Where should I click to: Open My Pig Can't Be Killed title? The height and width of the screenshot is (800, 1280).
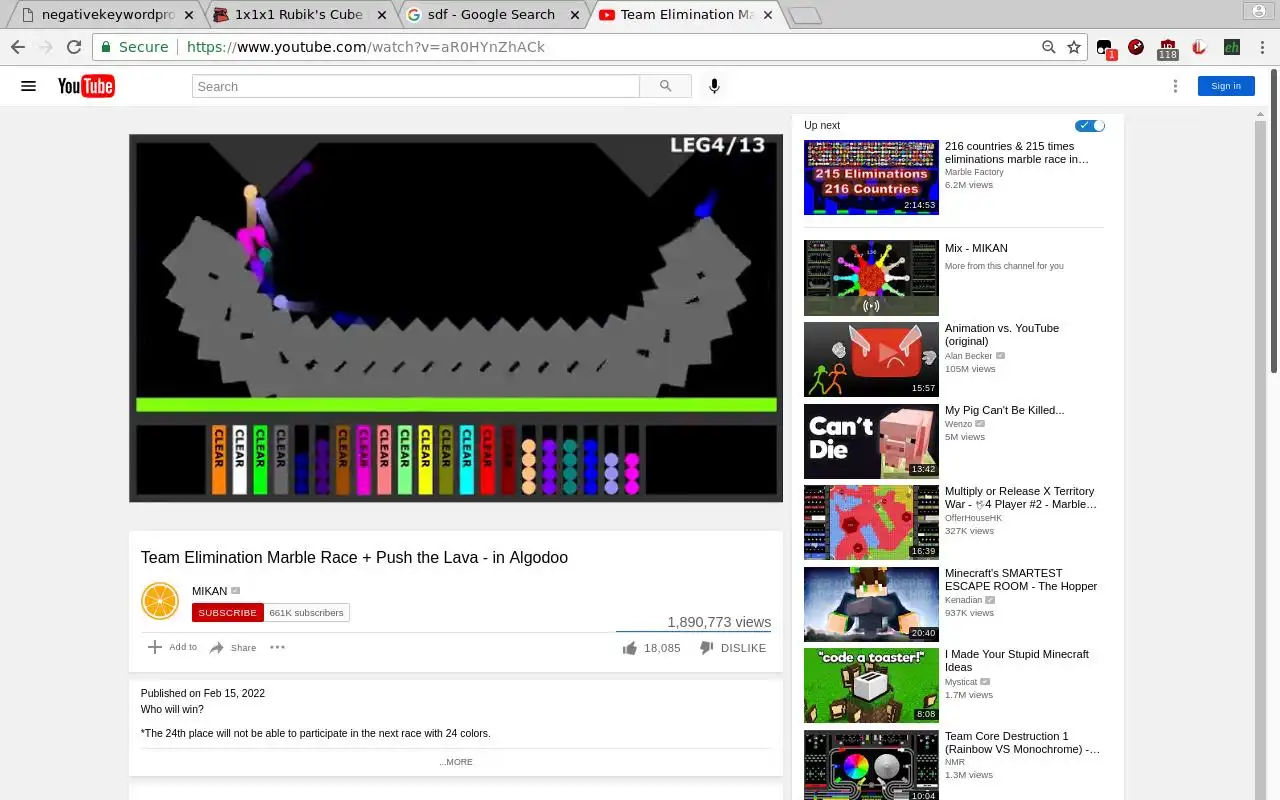click(x=1004, y=410)
